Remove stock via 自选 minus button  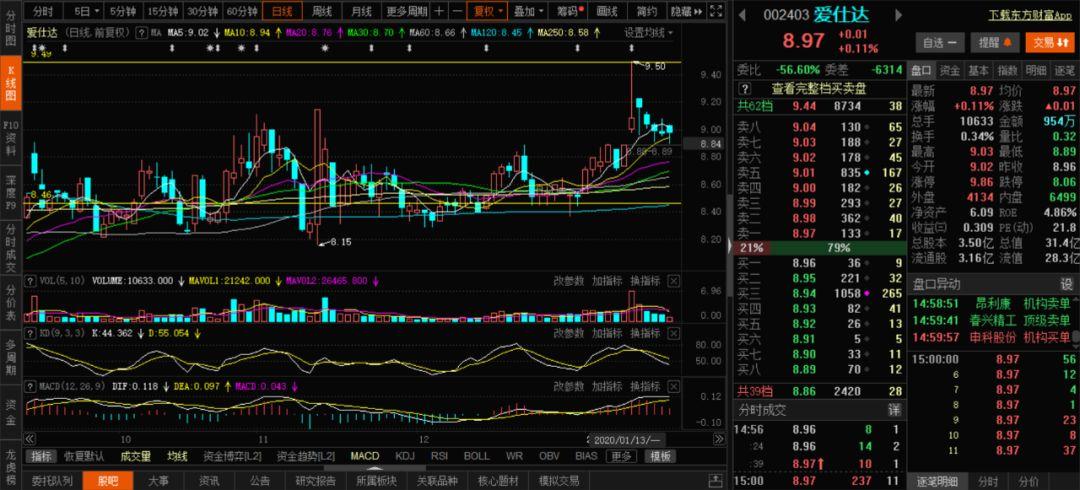[940, 43]
